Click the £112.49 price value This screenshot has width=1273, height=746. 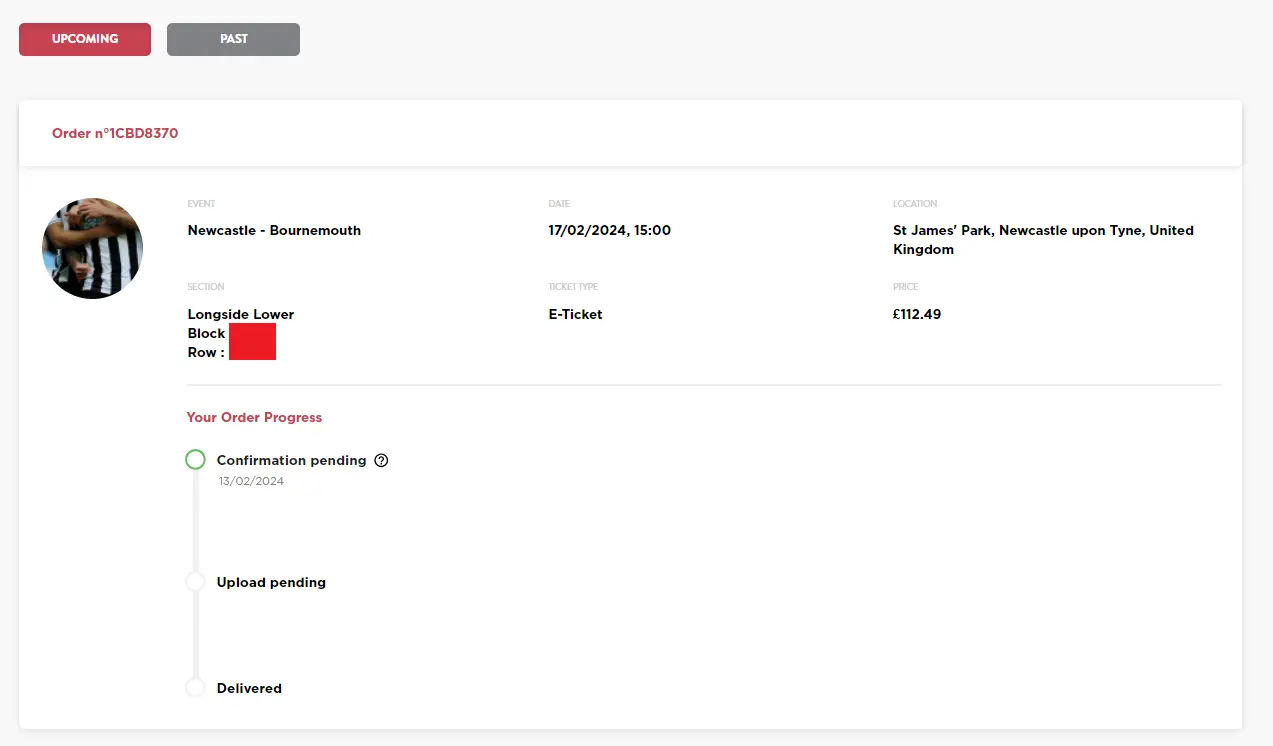pos(917,314)
